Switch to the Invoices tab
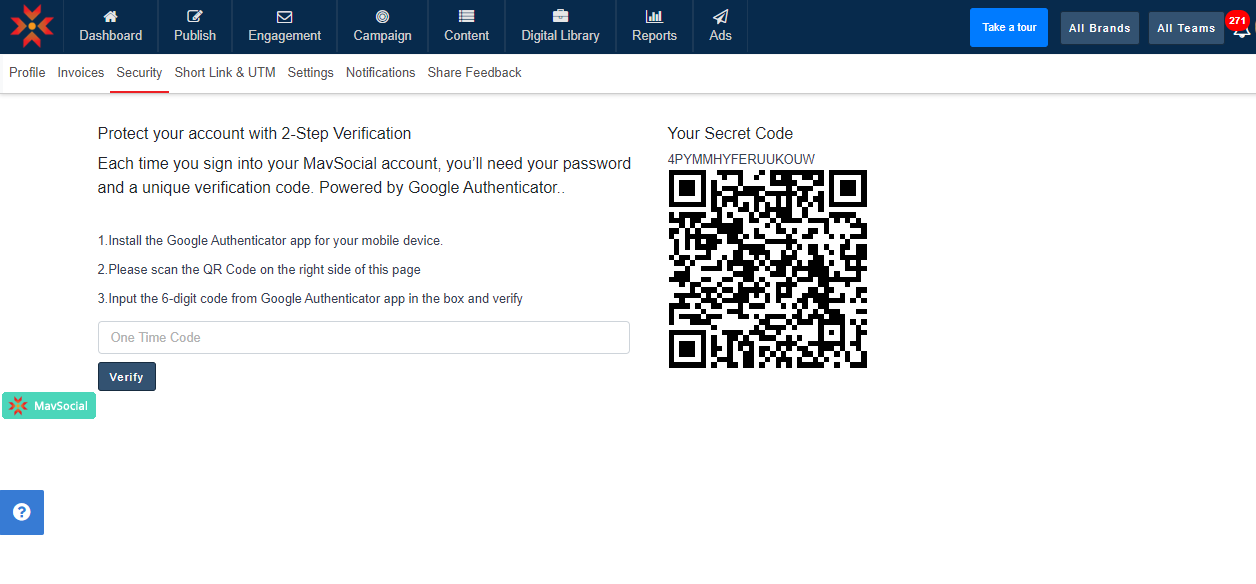1256x584 pixels. (81, 73)
